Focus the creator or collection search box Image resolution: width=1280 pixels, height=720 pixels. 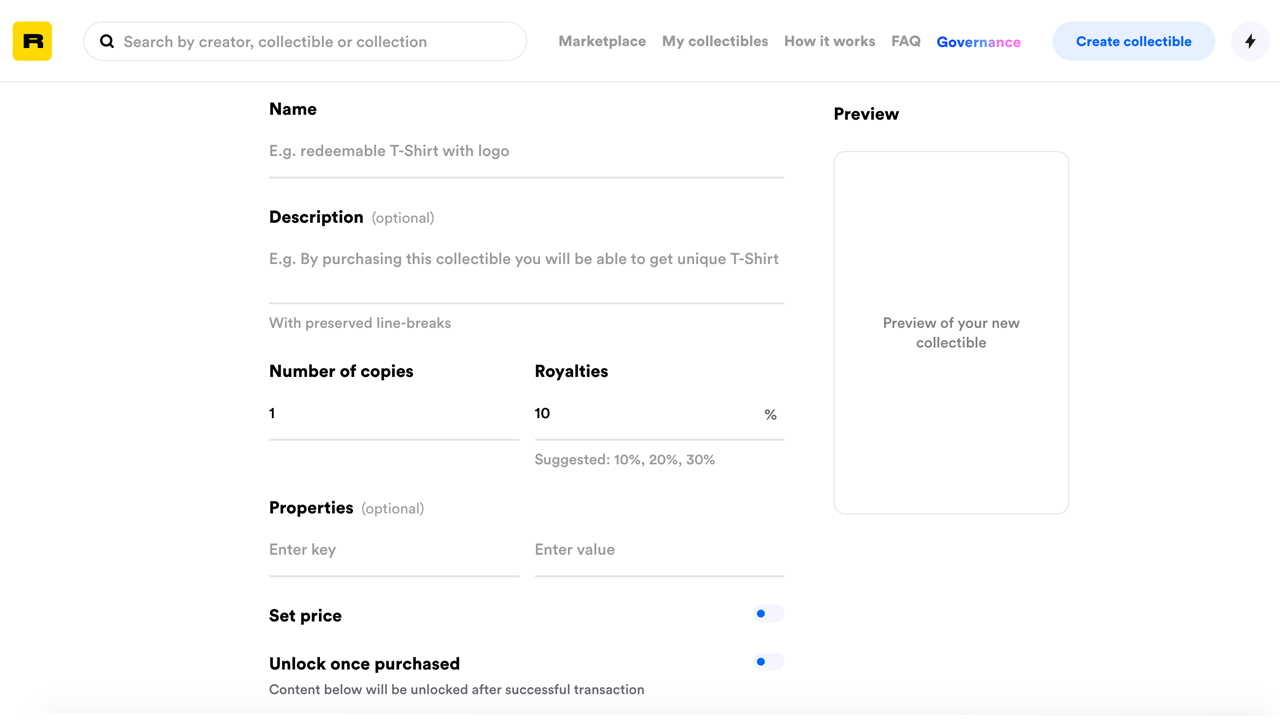pos(305,41)
